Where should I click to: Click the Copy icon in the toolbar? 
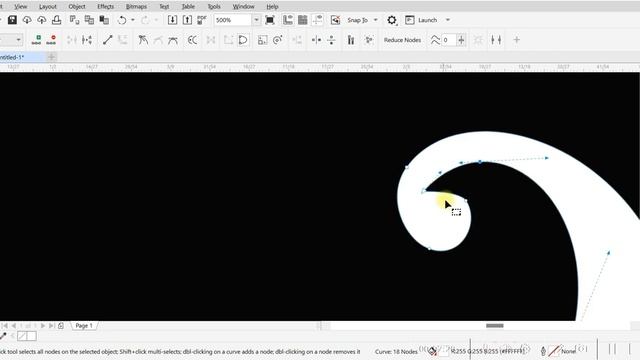89,20
